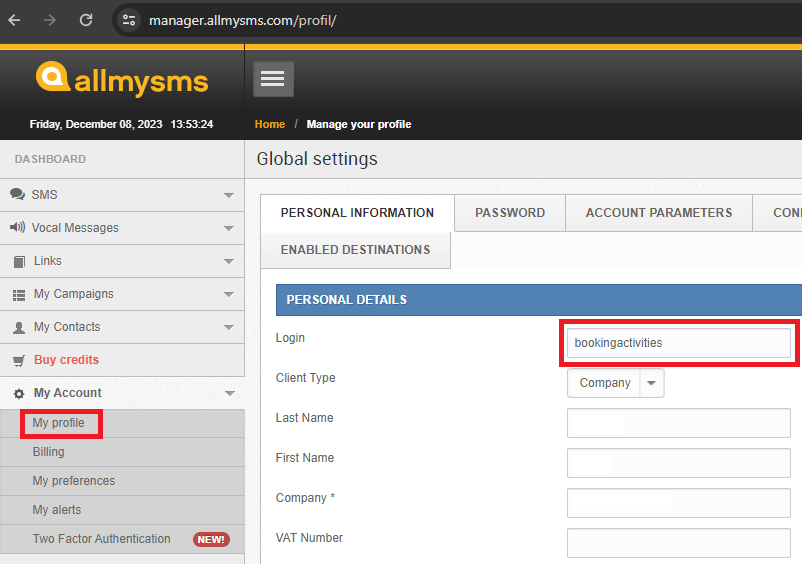The image size is (802, 564).
Task: Click the allmysms logo
Action: (122, 79)
